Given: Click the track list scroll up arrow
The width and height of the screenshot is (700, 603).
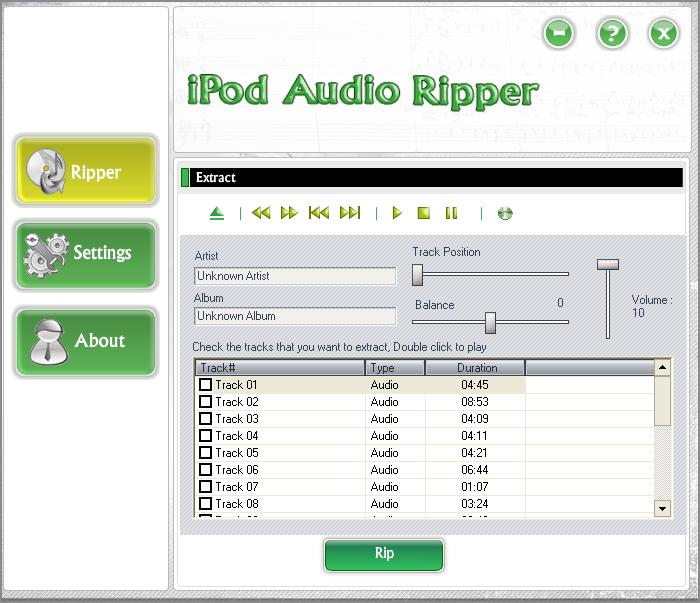Looking at the screenshot, I should coord(662,367).
